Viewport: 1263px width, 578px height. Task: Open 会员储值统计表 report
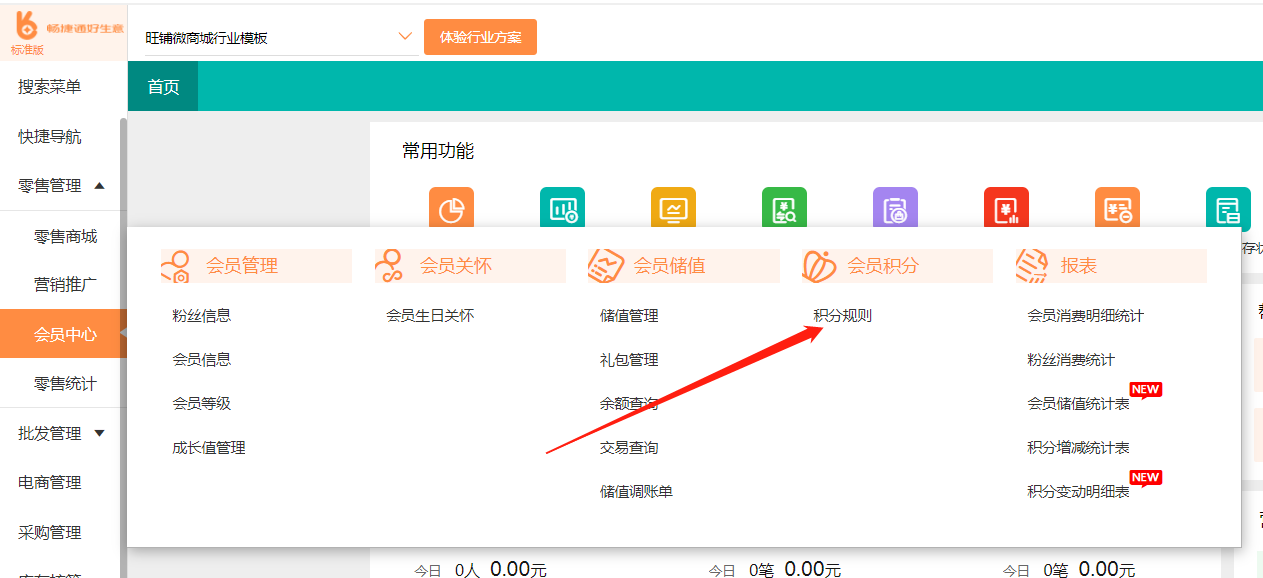pos(1078,404)
